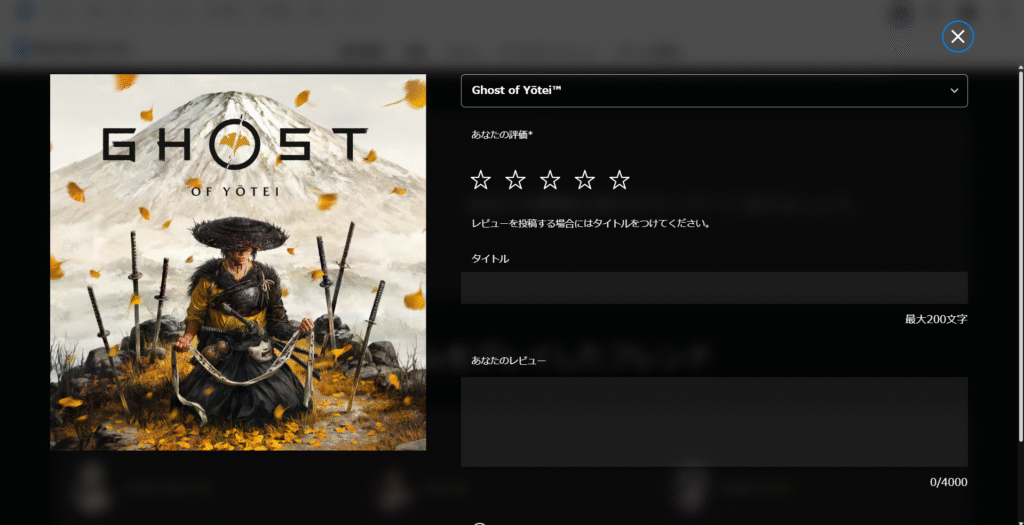Click inside the あなたのレビュー text area
Screen dimensions: 1024x525
click(714, 422)
